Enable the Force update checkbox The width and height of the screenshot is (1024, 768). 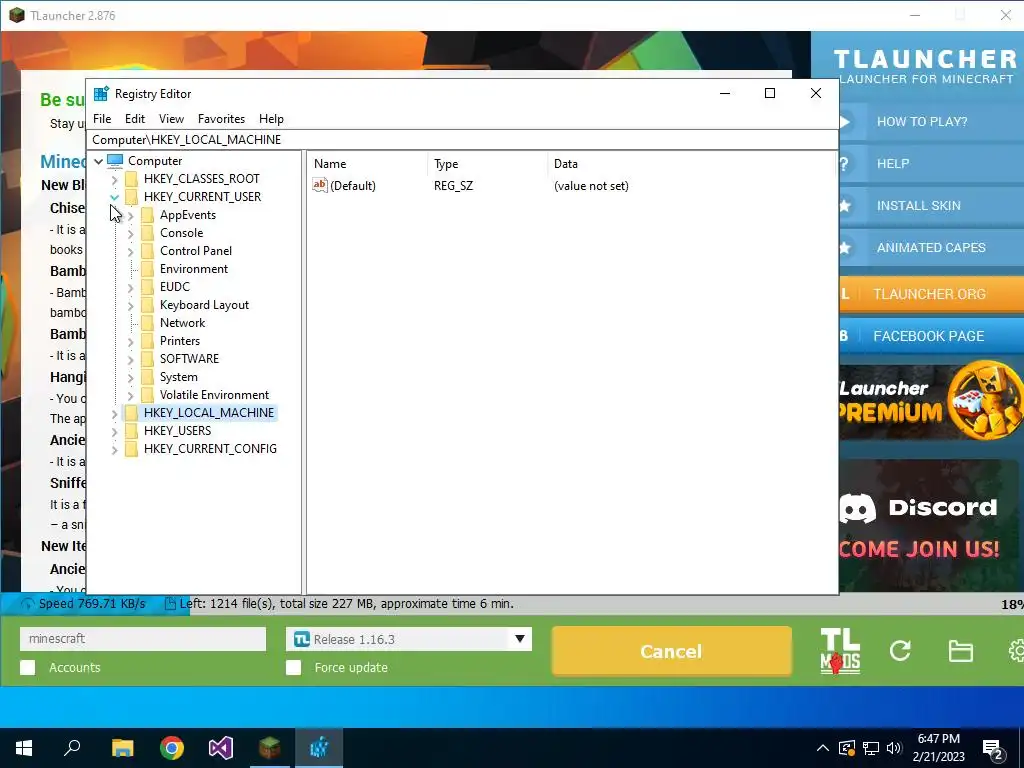coord(294,667)
